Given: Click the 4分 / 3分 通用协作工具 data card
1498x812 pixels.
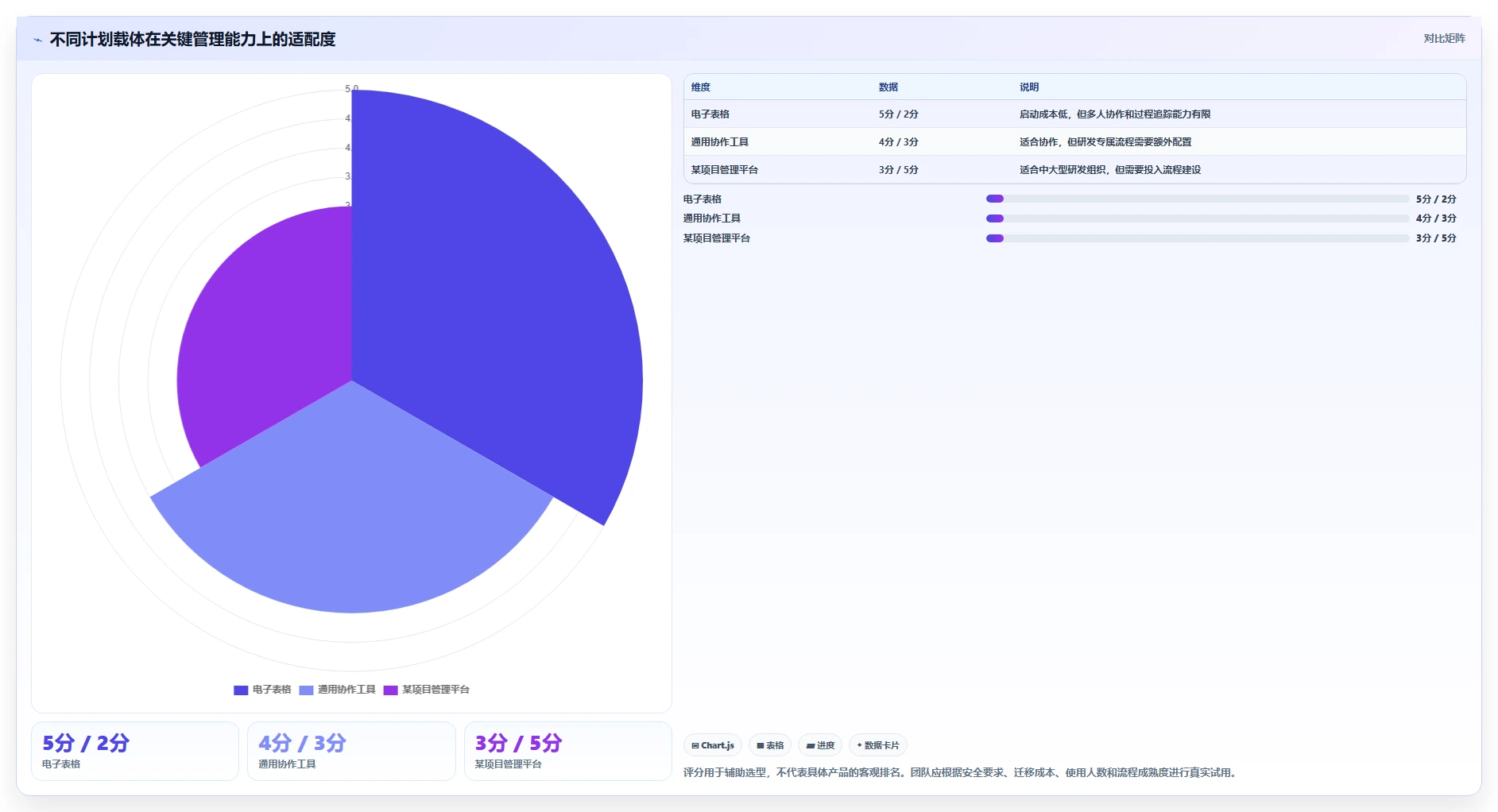Looking at the screenshot, I should click(351, 752).
